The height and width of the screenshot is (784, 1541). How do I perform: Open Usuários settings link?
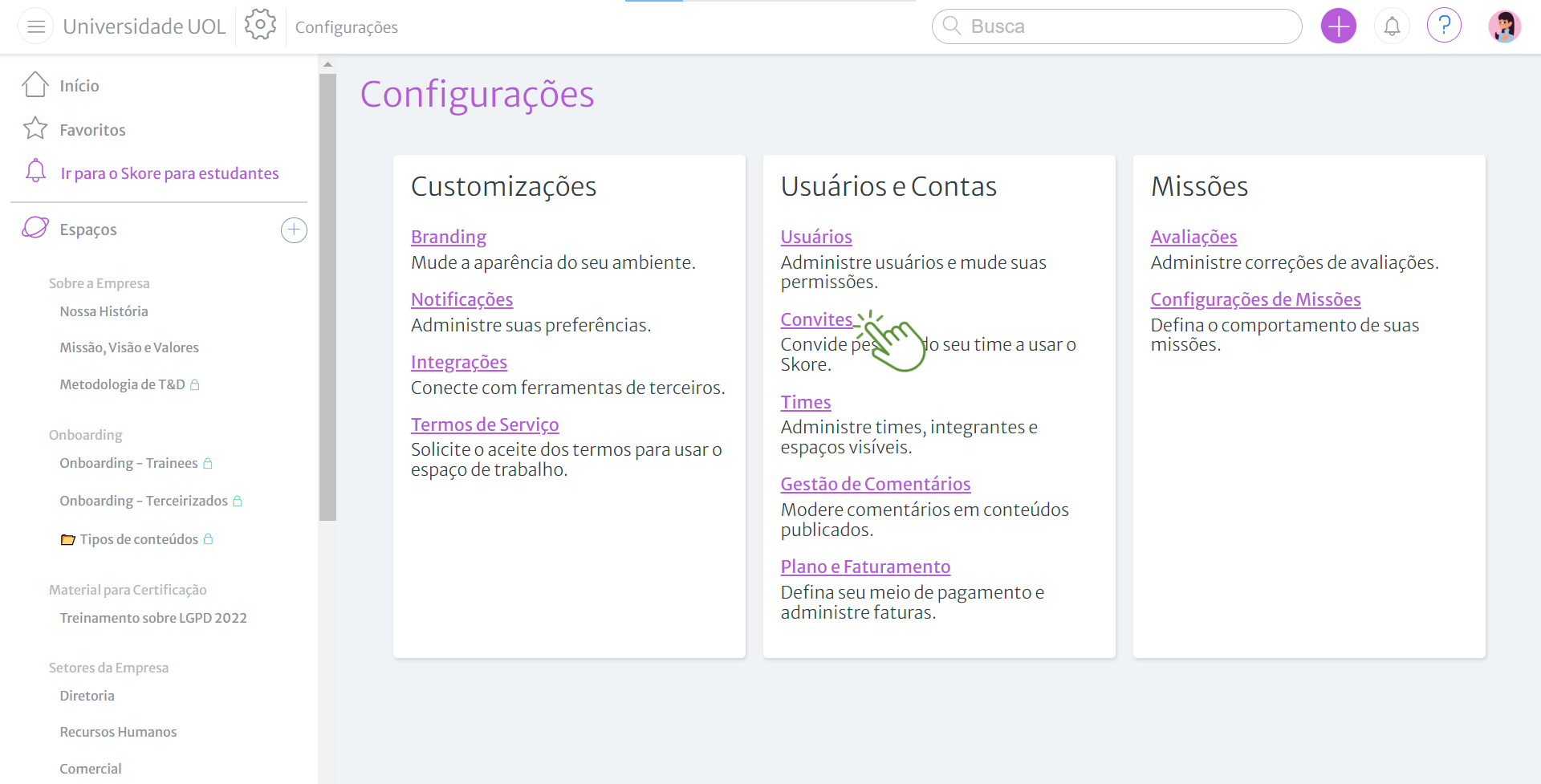(816, 237)
